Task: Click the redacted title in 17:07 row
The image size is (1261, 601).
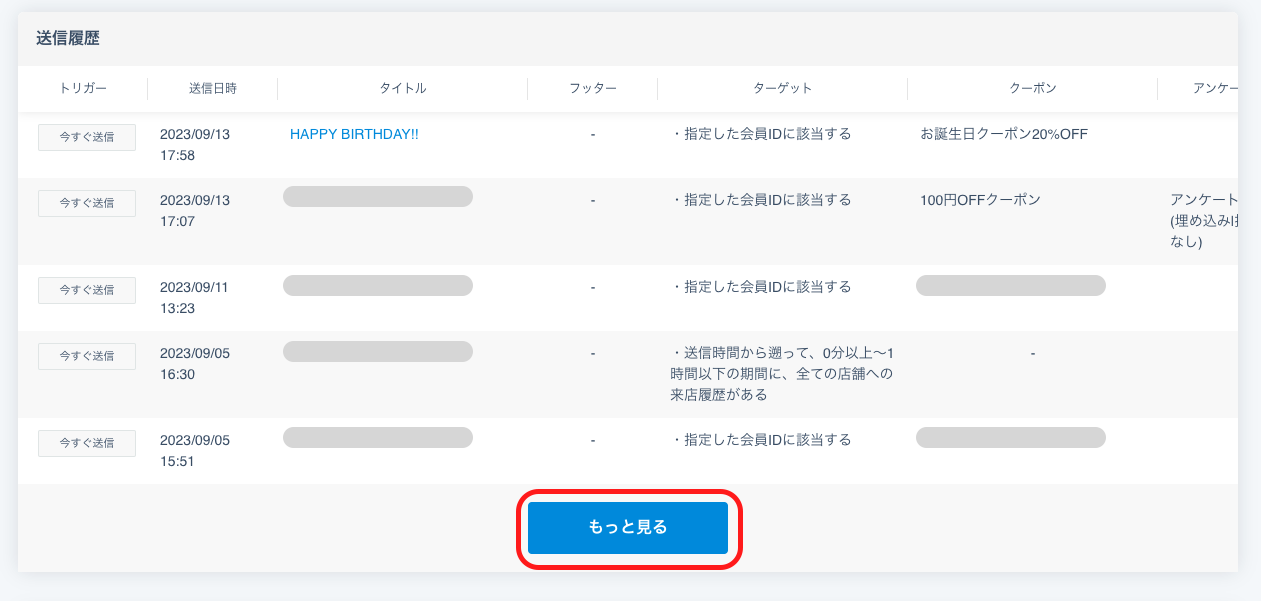Action: click(378, 196)
